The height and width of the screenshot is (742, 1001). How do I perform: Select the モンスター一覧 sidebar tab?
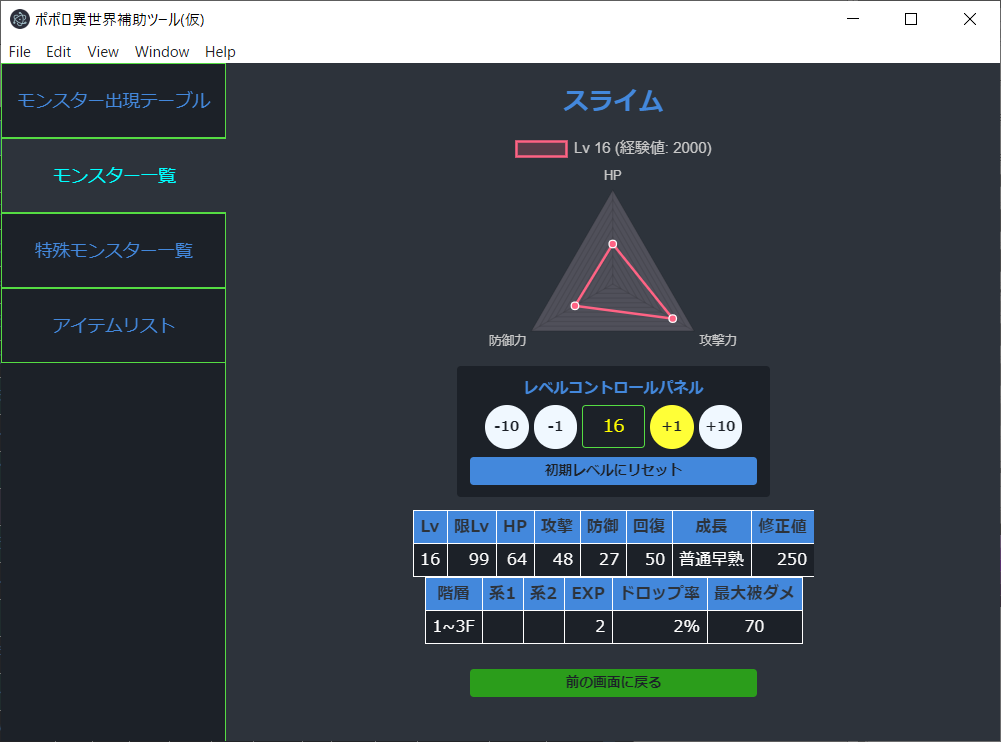pyautogui.click(x=114, y=176)
